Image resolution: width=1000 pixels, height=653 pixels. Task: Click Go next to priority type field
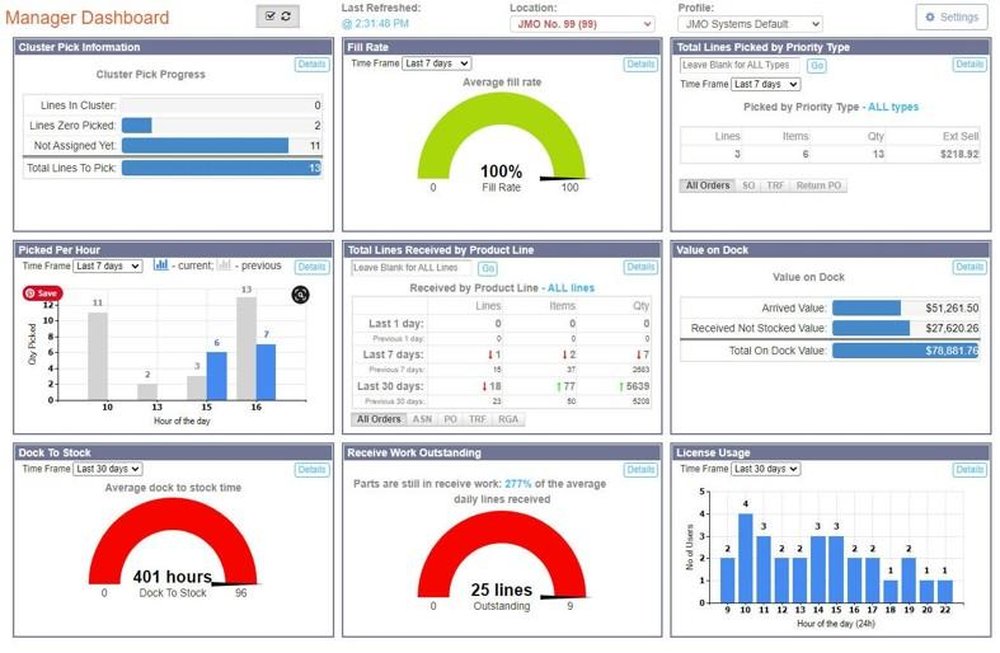tap(816, 66)
